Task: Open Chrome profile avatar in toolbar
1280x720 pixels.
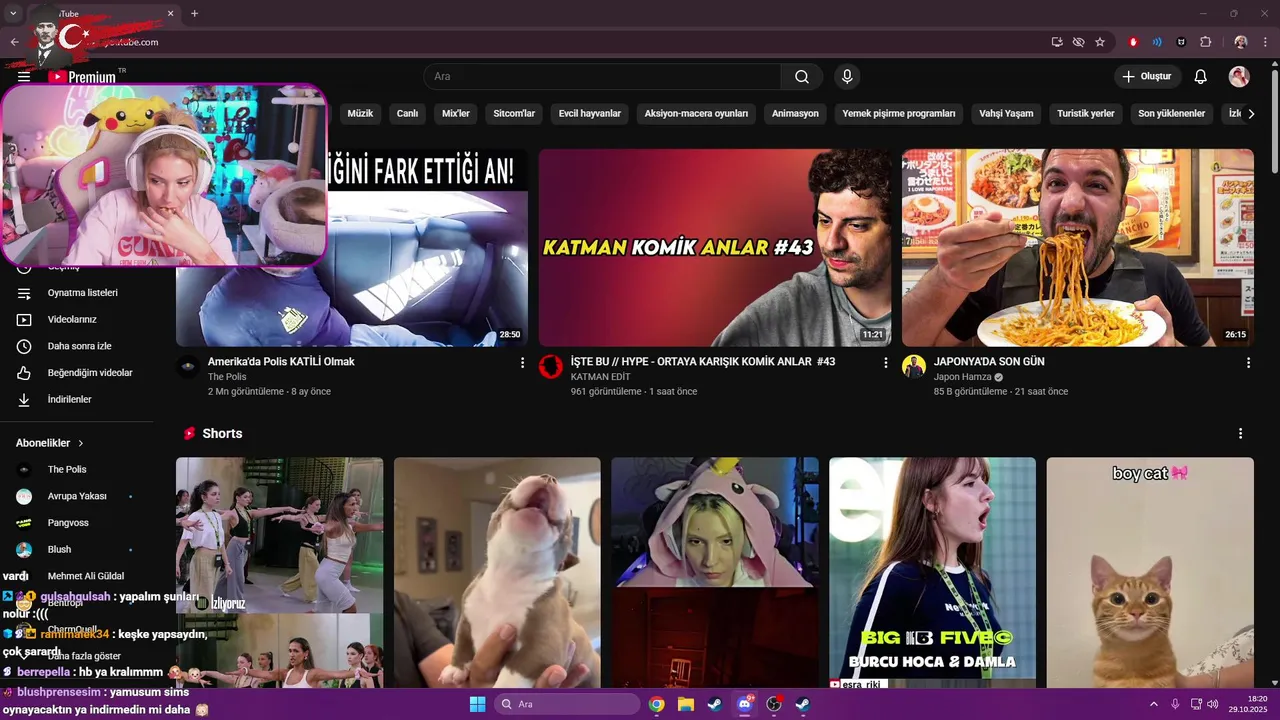Action: tap(1241, 42)
